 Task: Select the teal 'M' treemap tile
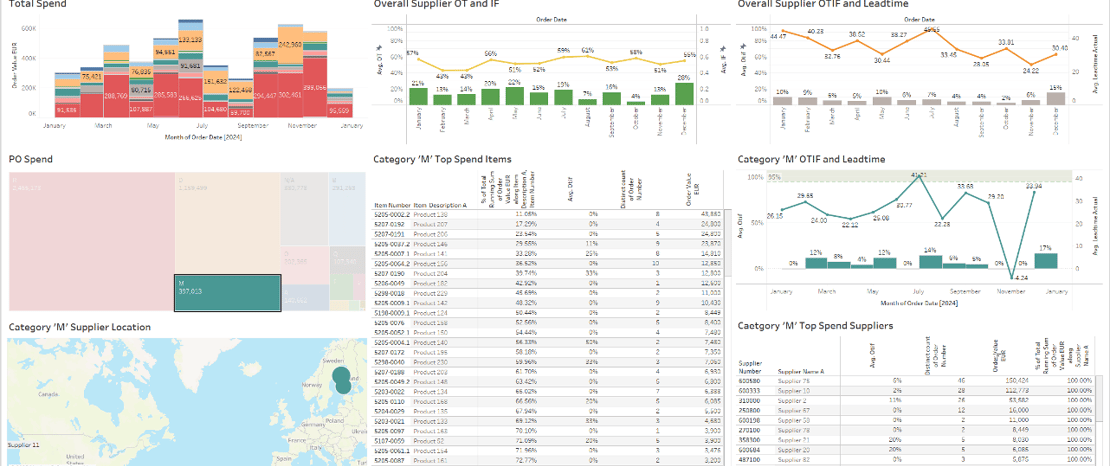click(x=227, y=292)
